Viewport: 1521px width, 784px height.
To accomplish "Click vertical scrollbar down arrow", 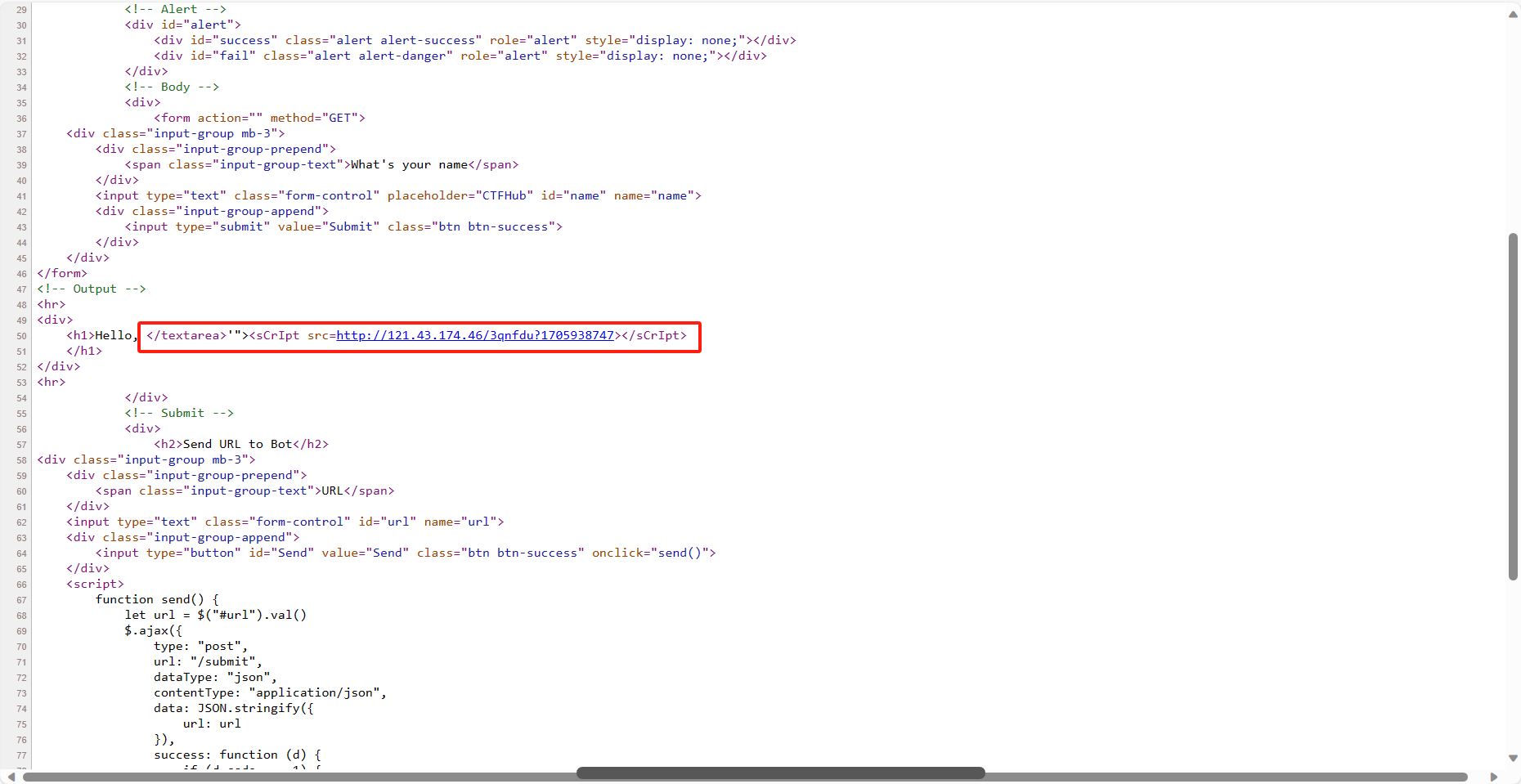I will (x=1513, y=758).
